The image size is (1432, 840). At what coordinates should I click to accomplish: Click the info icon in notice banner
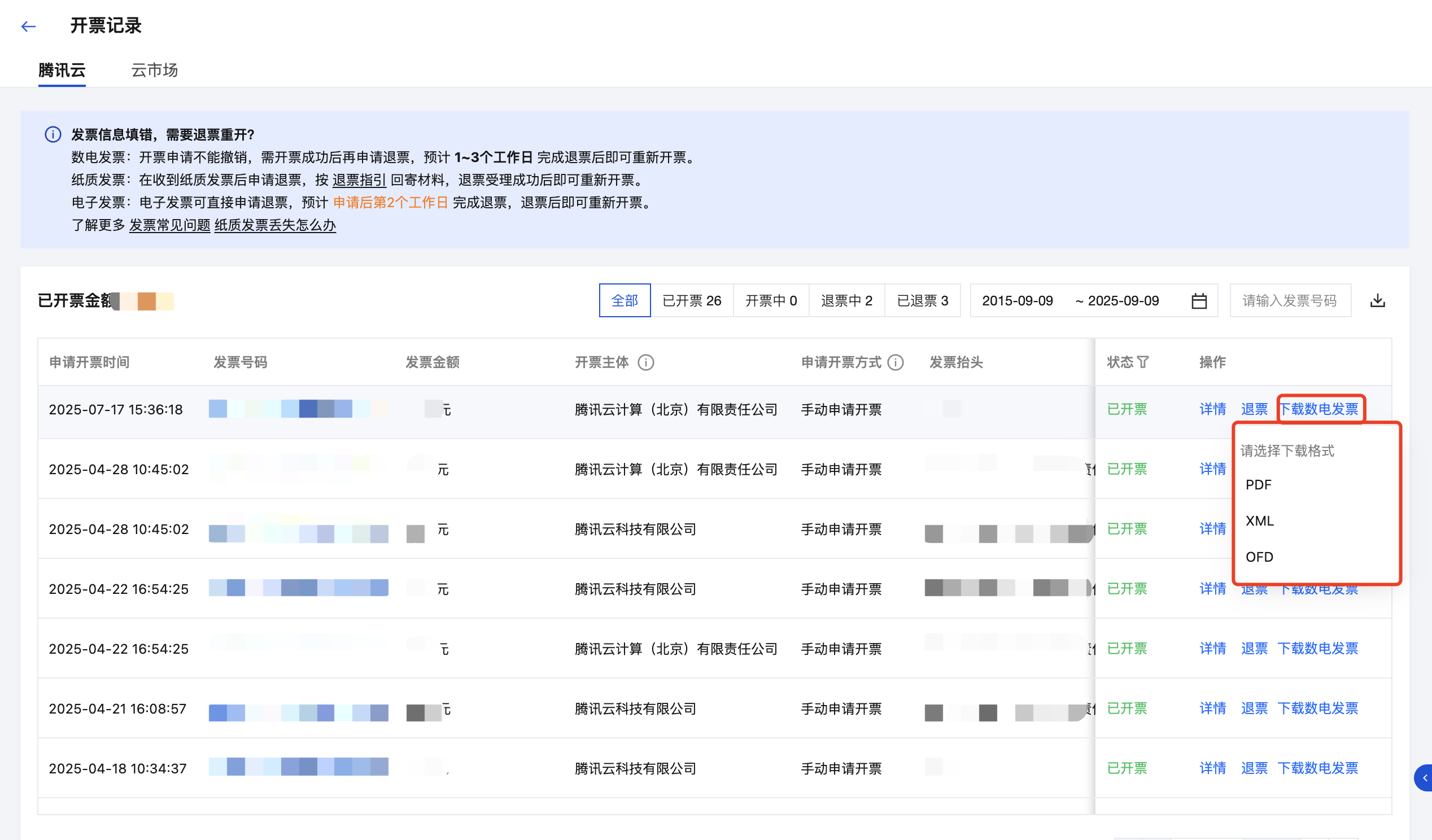[53, 134]
